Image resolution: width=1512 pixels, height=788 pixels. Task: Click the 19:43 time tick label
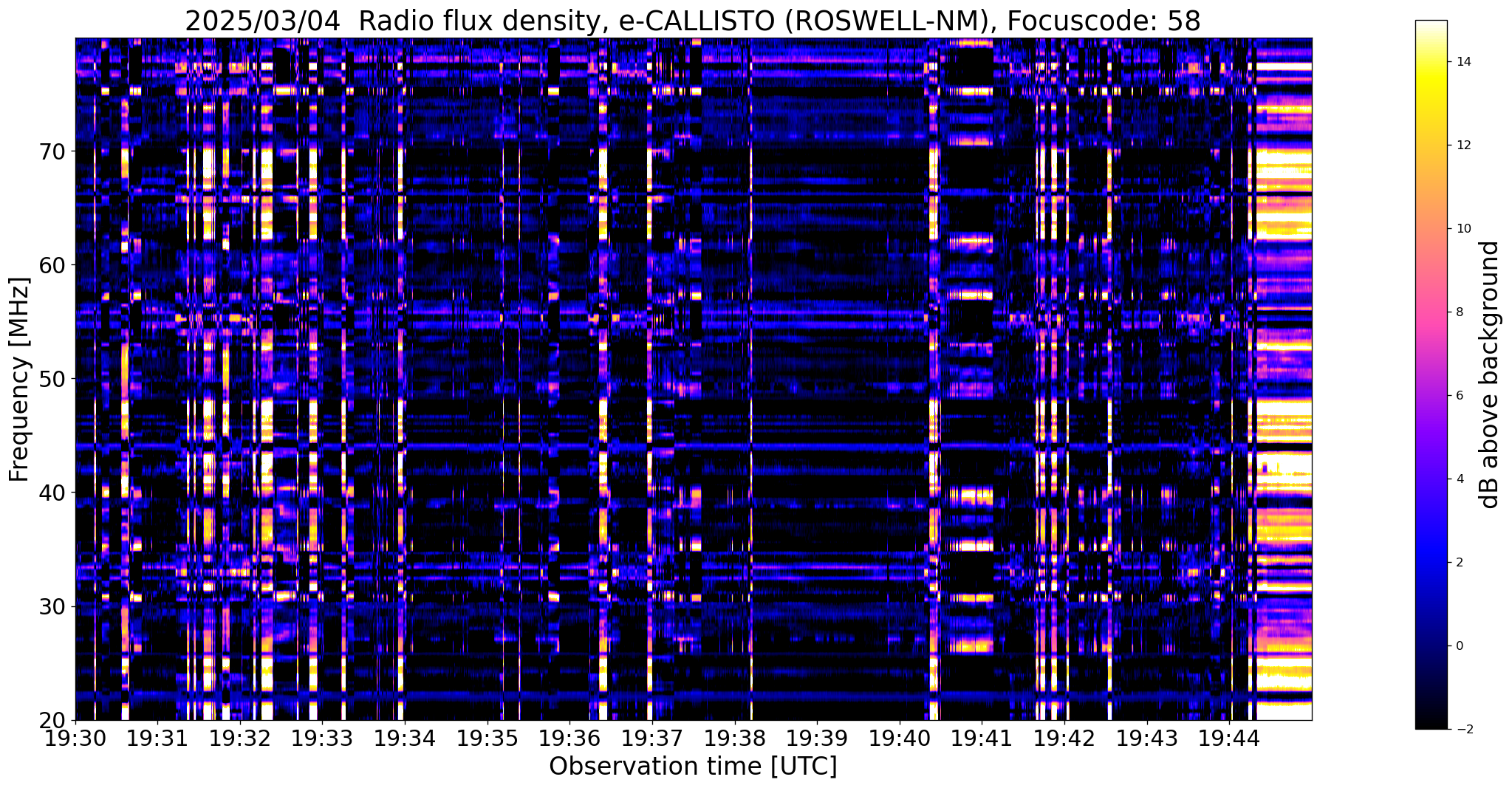coord(1146,738)
